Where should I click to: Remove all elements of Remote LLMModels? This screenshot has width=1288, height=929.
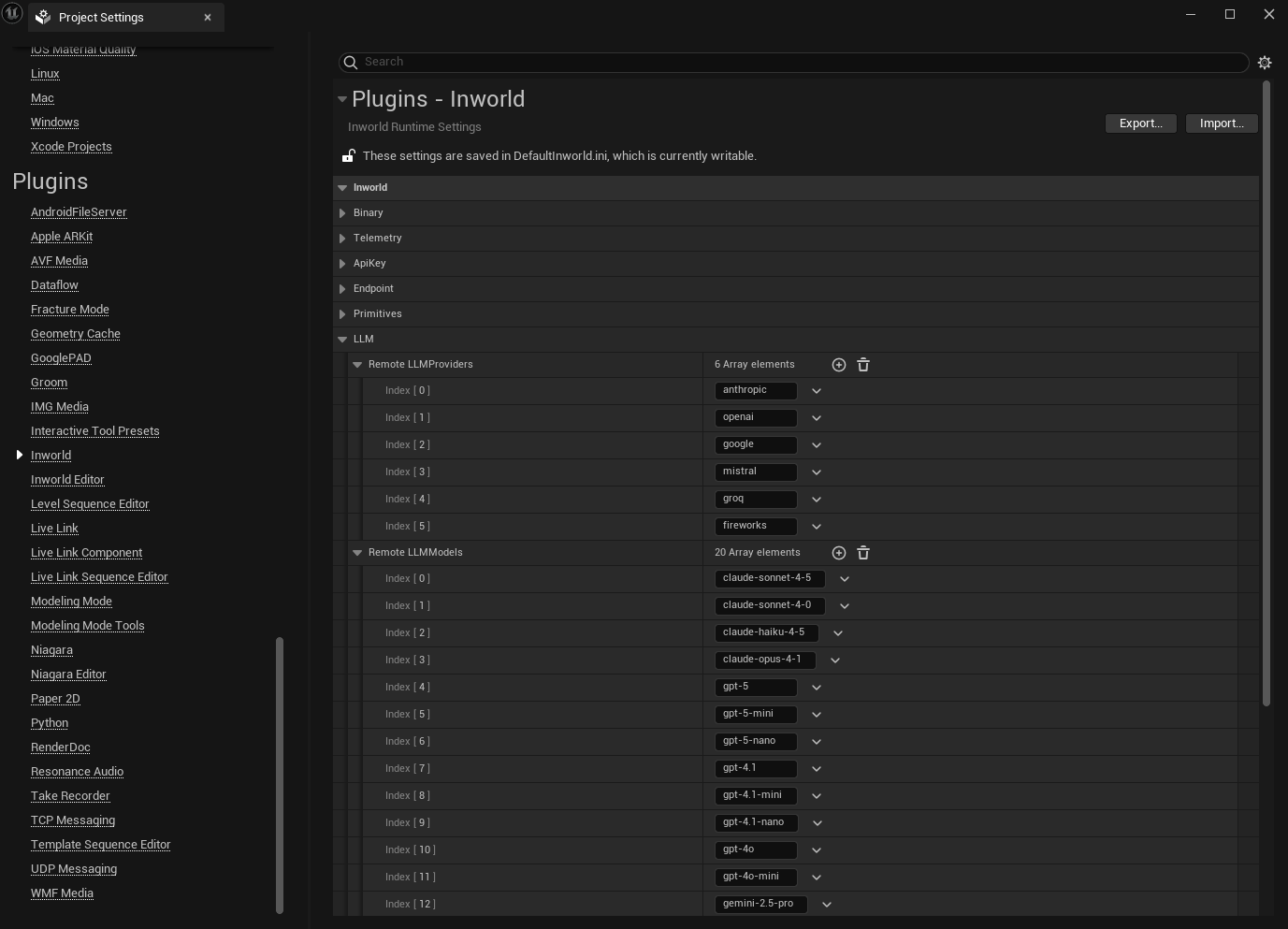coord(863,553)
